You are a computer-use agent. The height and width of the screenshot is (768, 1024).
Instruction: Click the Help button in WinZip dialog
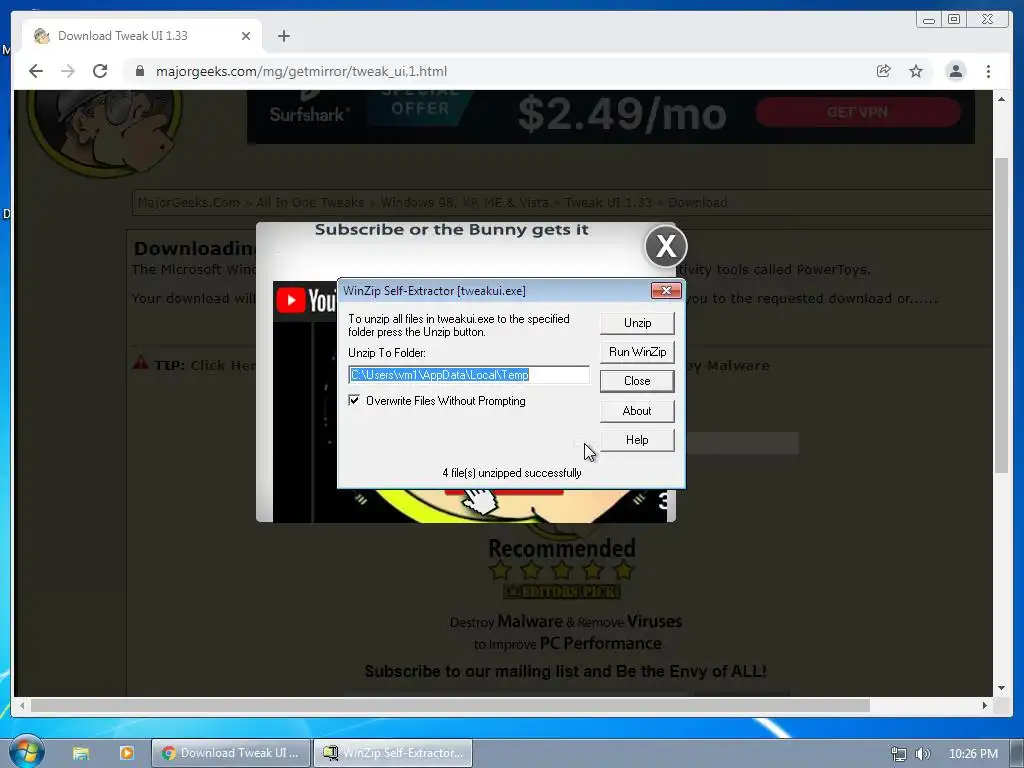click(637, 440)
